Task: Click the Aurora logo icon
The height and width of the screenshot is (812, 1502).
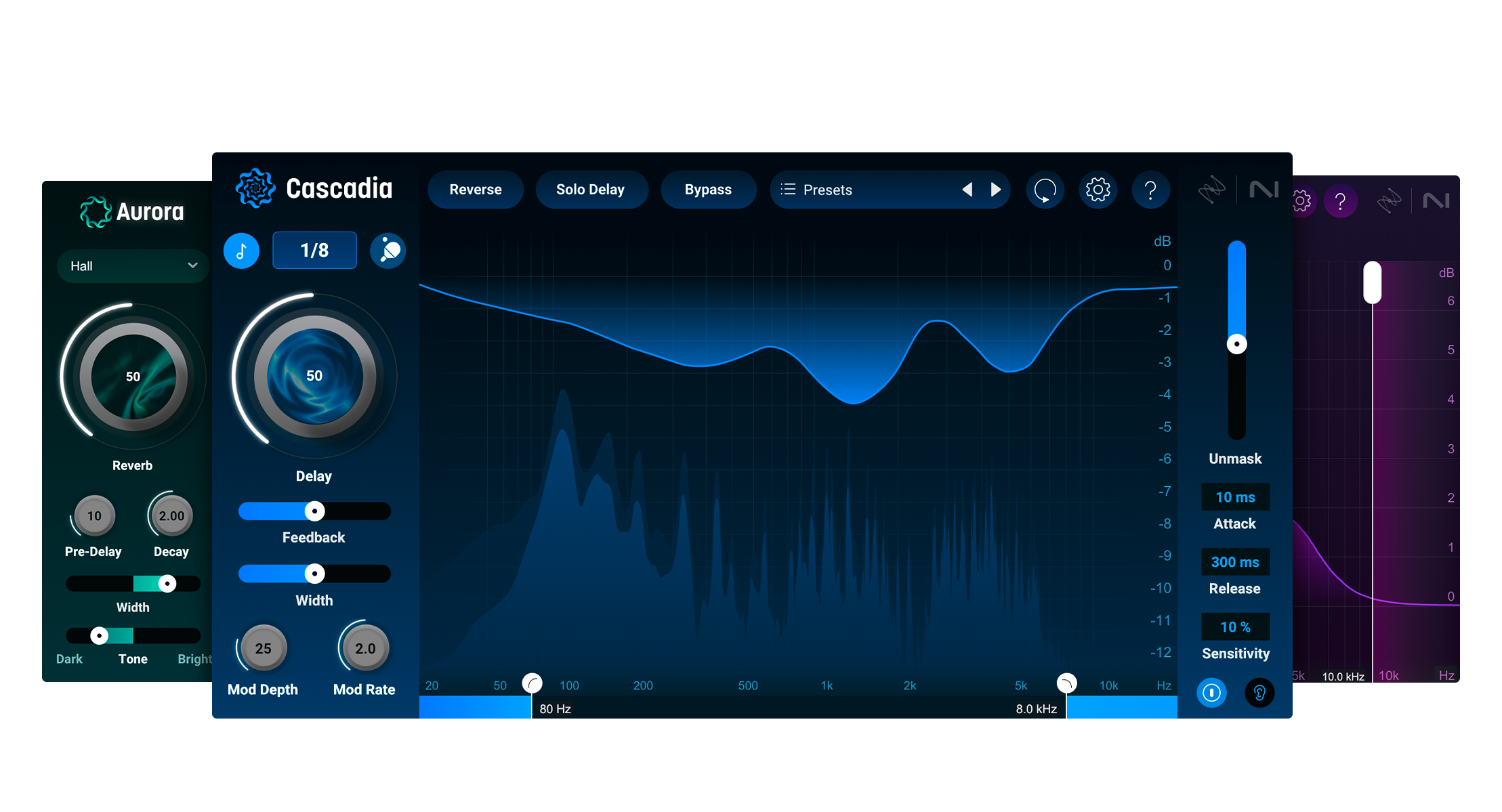Action: pos(96,212)
